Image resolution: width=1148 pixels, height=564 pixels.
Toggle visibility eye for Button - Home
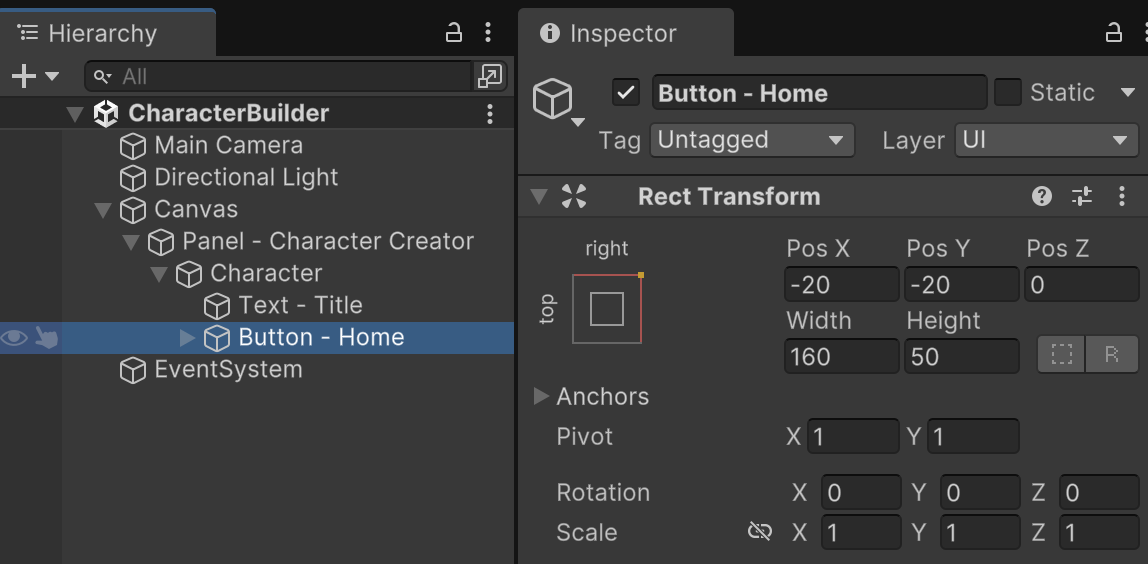pos(14,338)
